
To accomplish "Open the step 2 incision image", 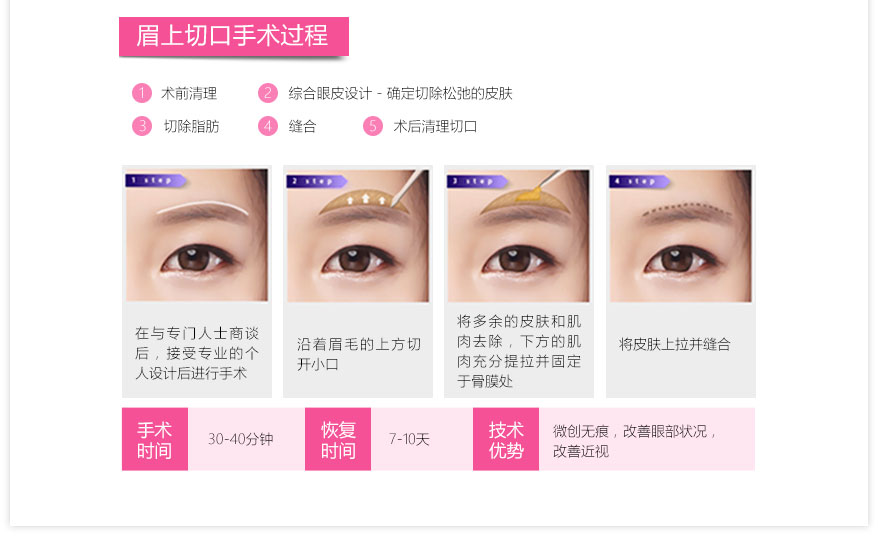I will pyautogui.click(x=358, y=236).
